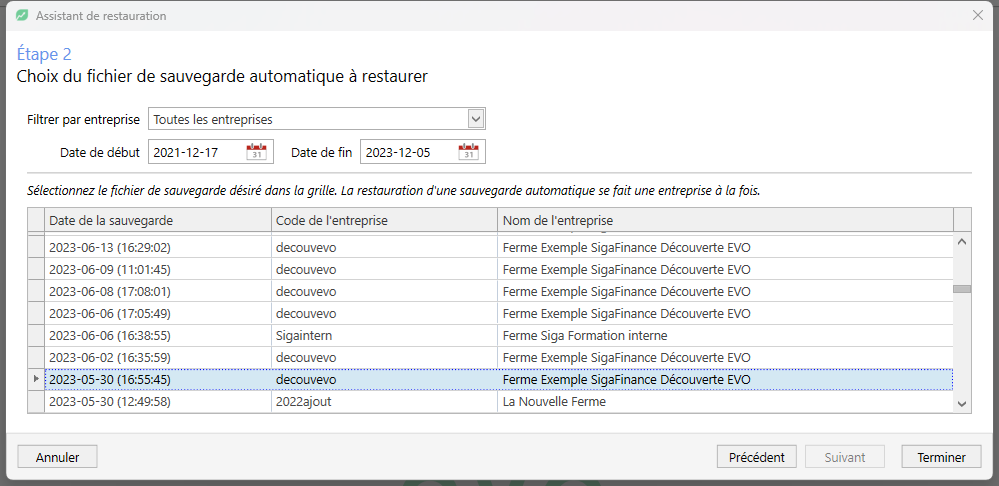Open the Date de fin calendar picker
The image size is (999, 486).
coord(468,152)
